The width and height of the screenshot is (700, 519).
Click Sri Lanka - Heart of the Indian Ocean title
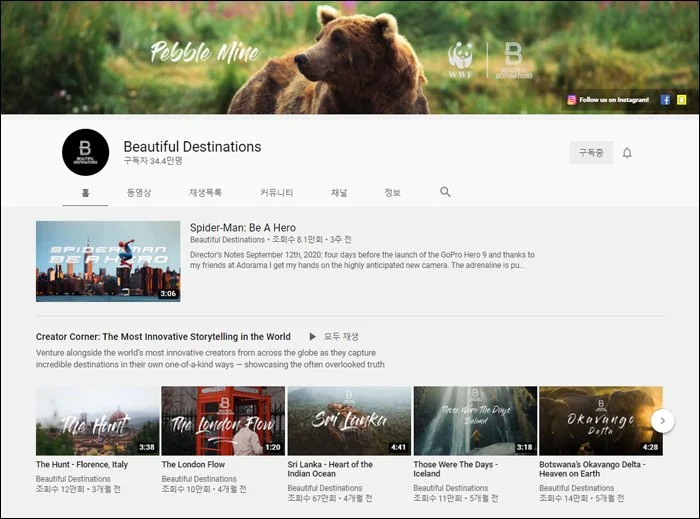click(330, 469)
